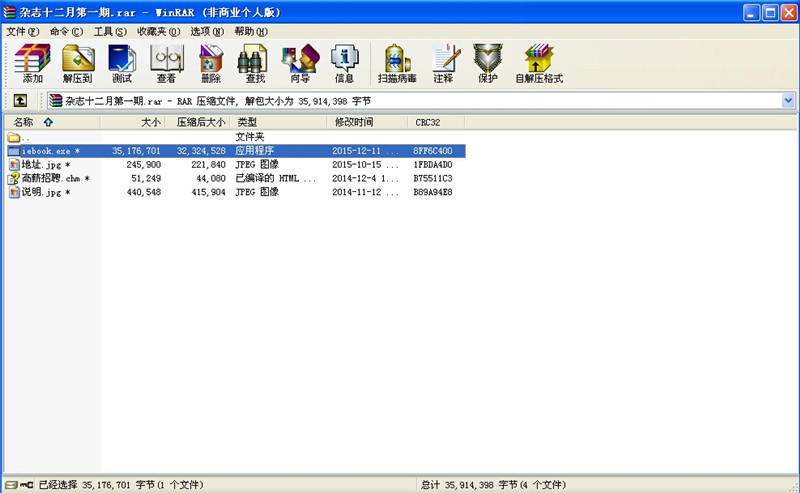The image size is (800, 493).
Task: Click the archive icon in address bar
Action: [56, 101]
